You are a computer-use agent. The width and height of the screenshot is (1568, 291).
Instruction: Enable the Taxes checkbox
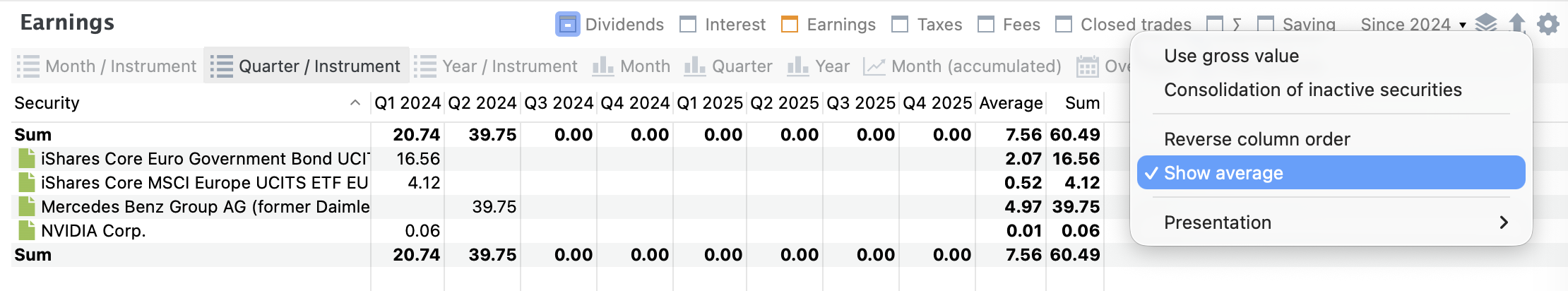click(x=900, y=25)
